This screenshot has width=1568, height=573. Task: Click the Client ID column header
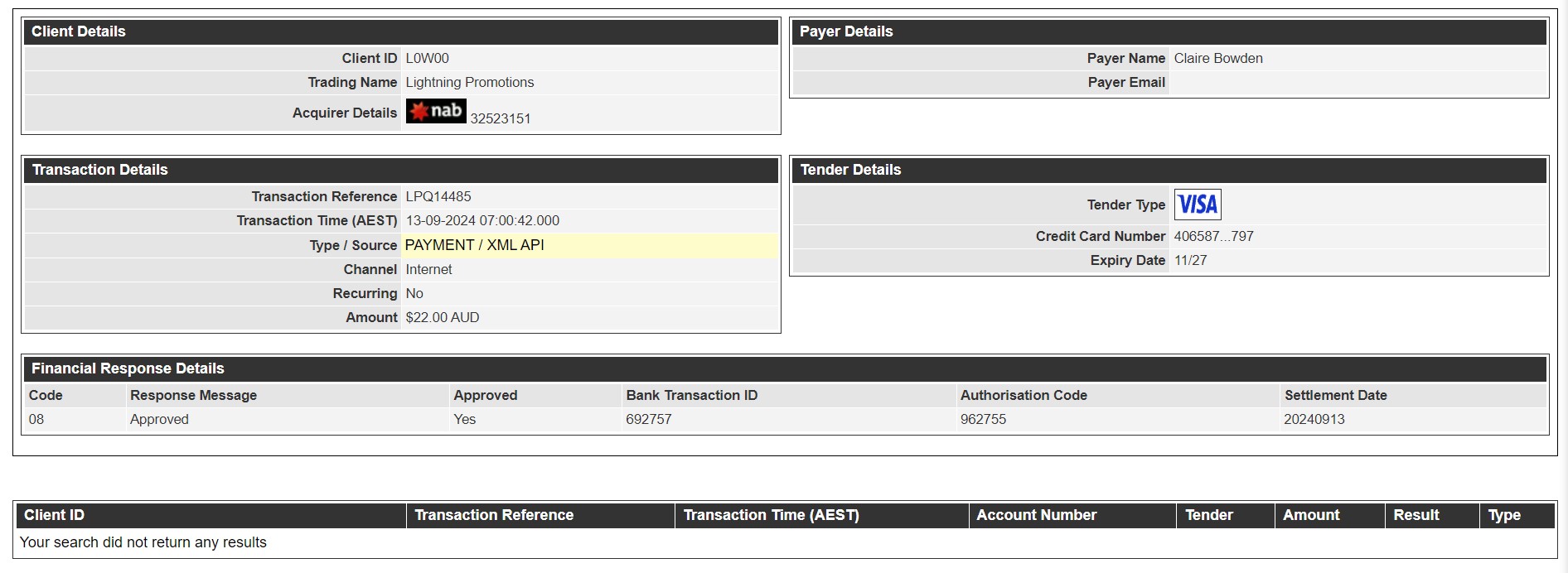(x=211, y=515)
